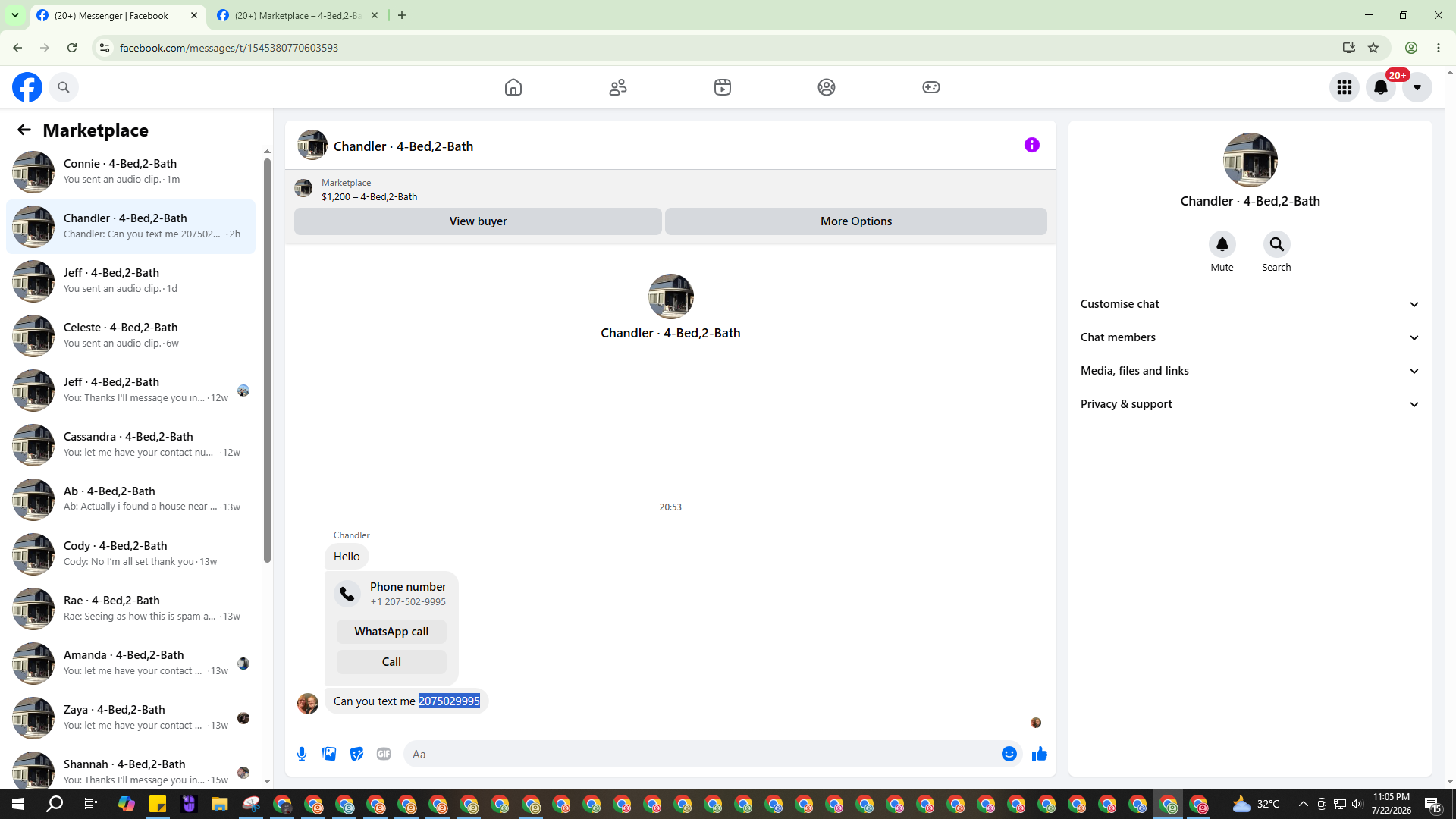Search within the conversation
The width and height of the screenshot is (1456, 819).
point(1277,244)
